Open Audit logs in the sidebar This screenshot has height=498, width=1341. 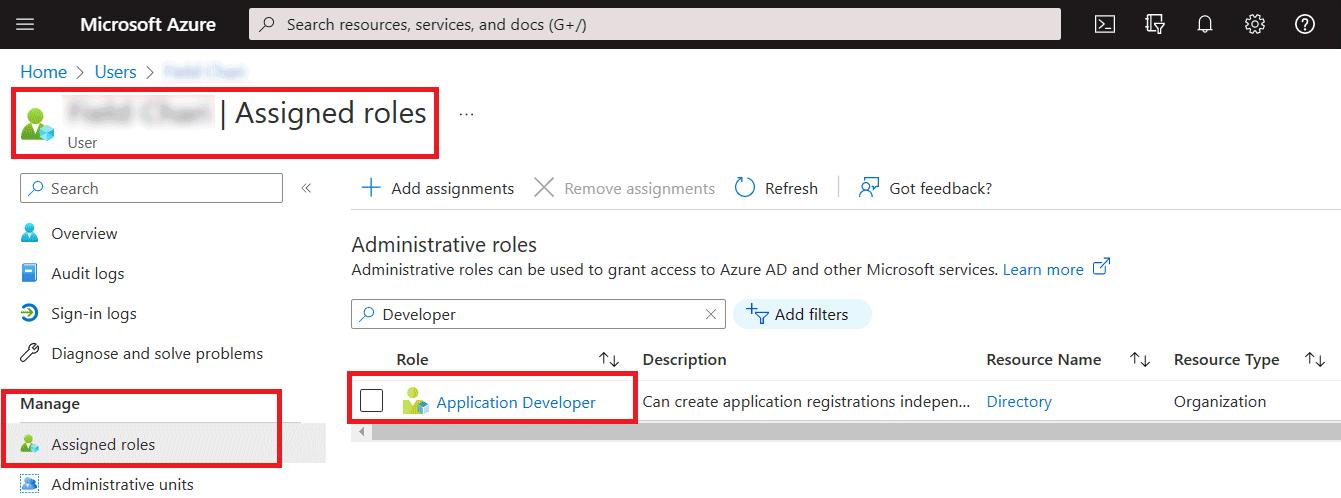coord(88,273)
